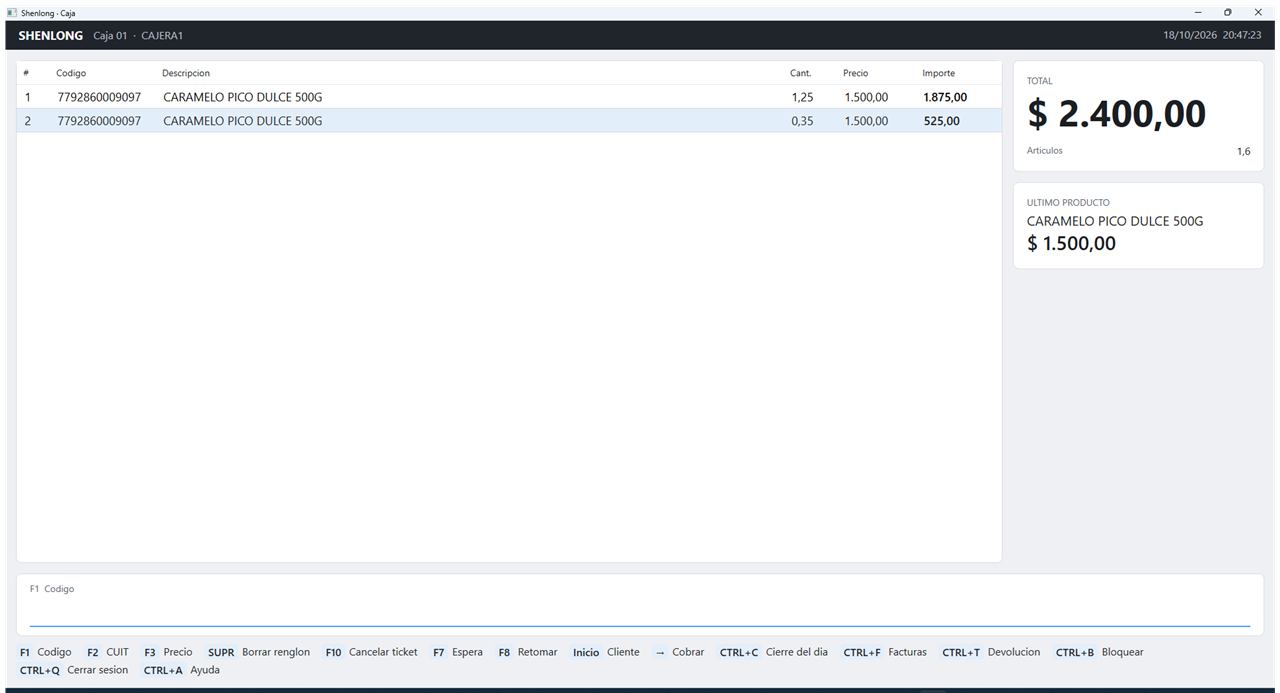Click the $ 1.500,00 last product price
This screenshot has height=693, width=1280.
[1071, 243]
